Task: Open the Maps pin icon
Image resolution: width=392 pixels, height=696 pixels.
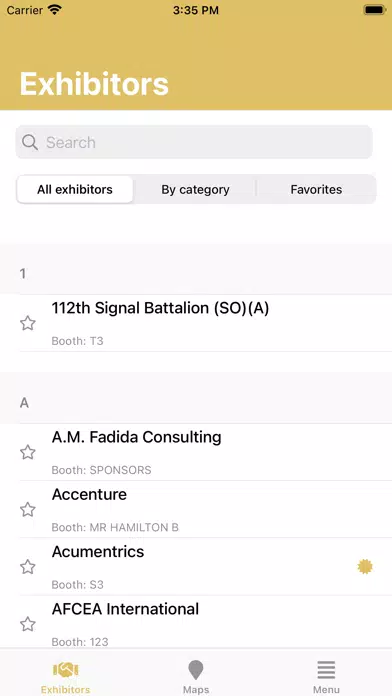Action: [x=196, y=670]
